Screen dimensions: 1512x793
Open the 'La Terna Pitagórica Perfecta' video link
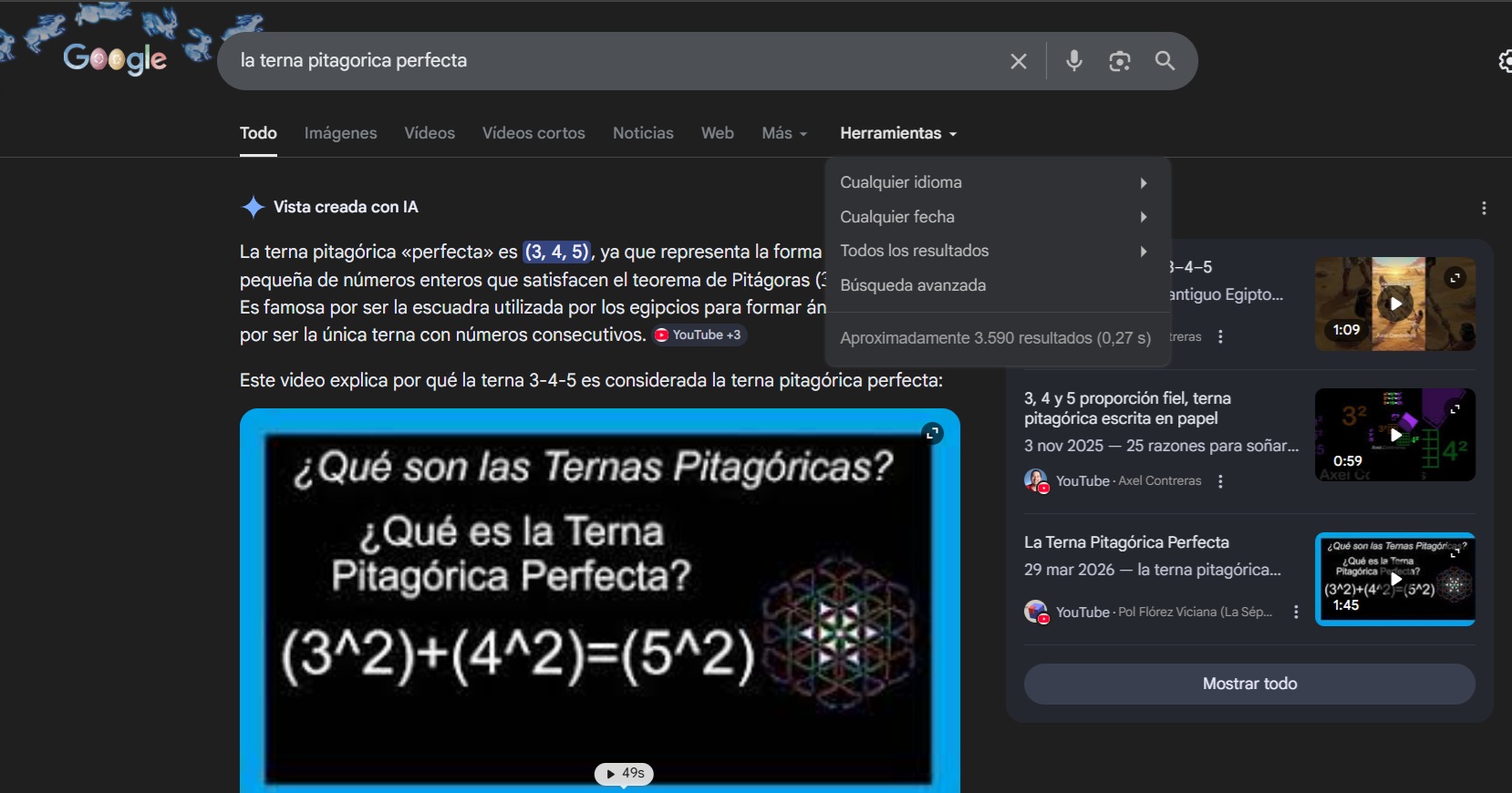coord(1126,542)
